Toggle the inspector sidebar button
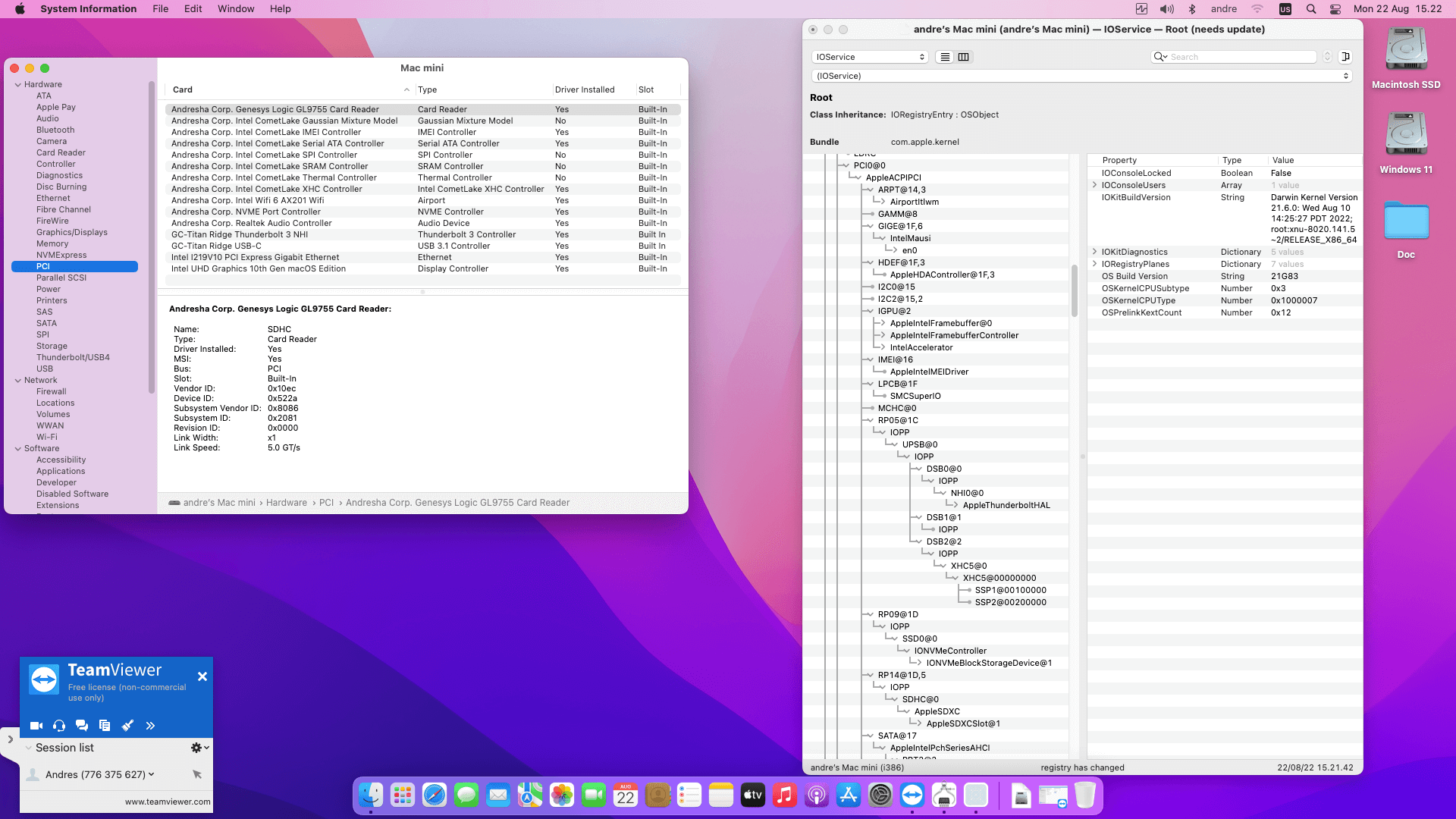 (1345, 57)
